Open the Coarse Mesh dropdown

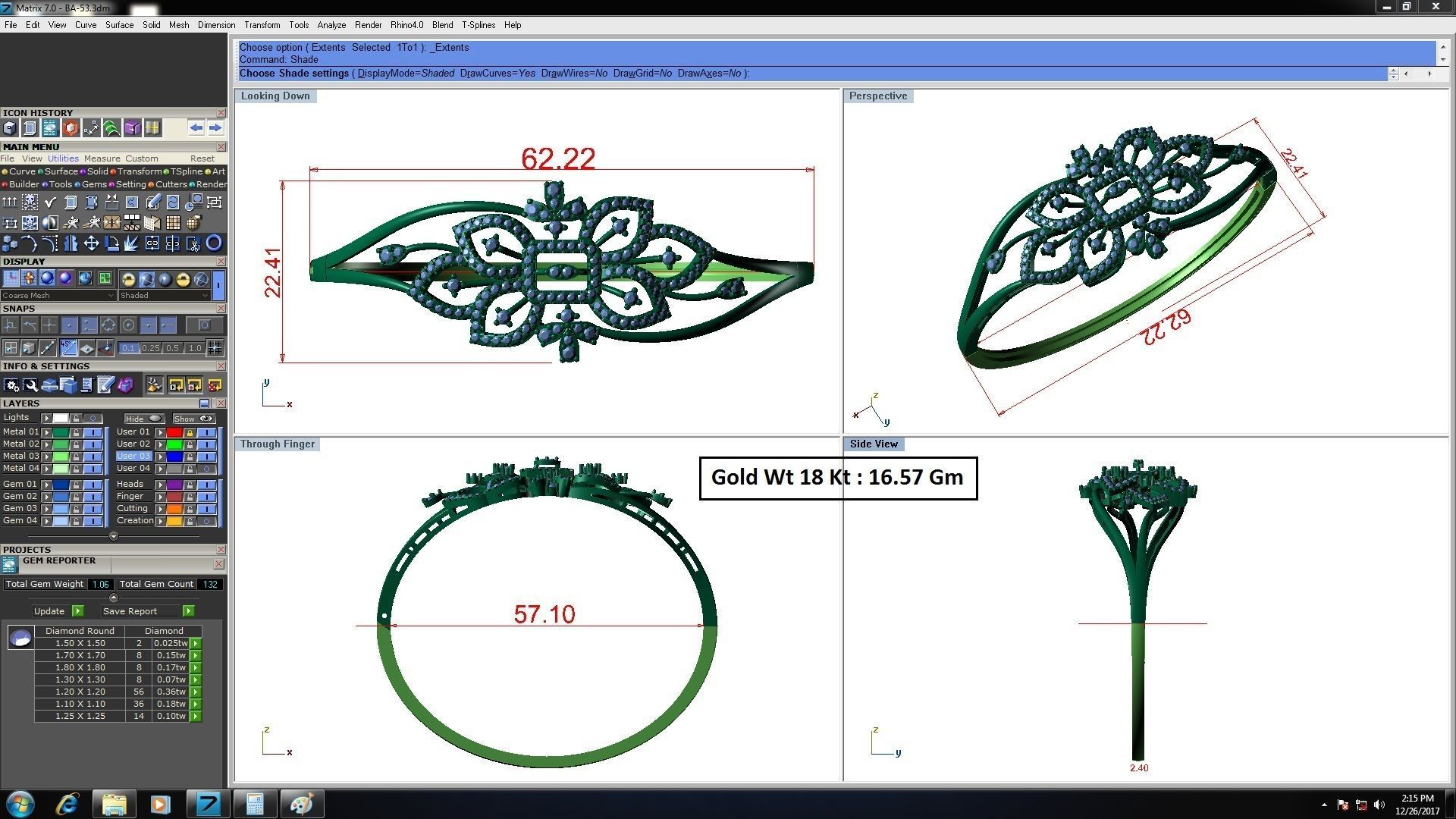58,295
